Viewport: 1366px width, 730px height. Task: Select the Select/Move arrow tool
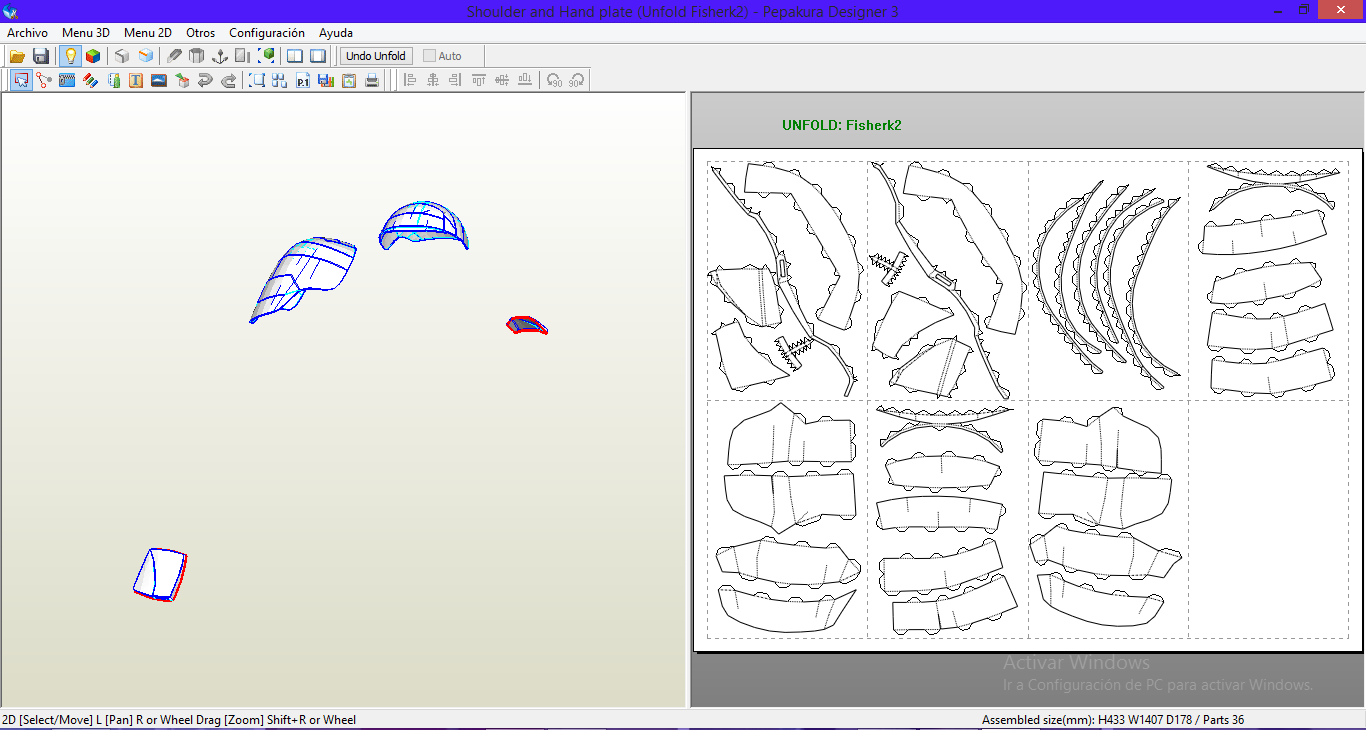coord(21,80)
